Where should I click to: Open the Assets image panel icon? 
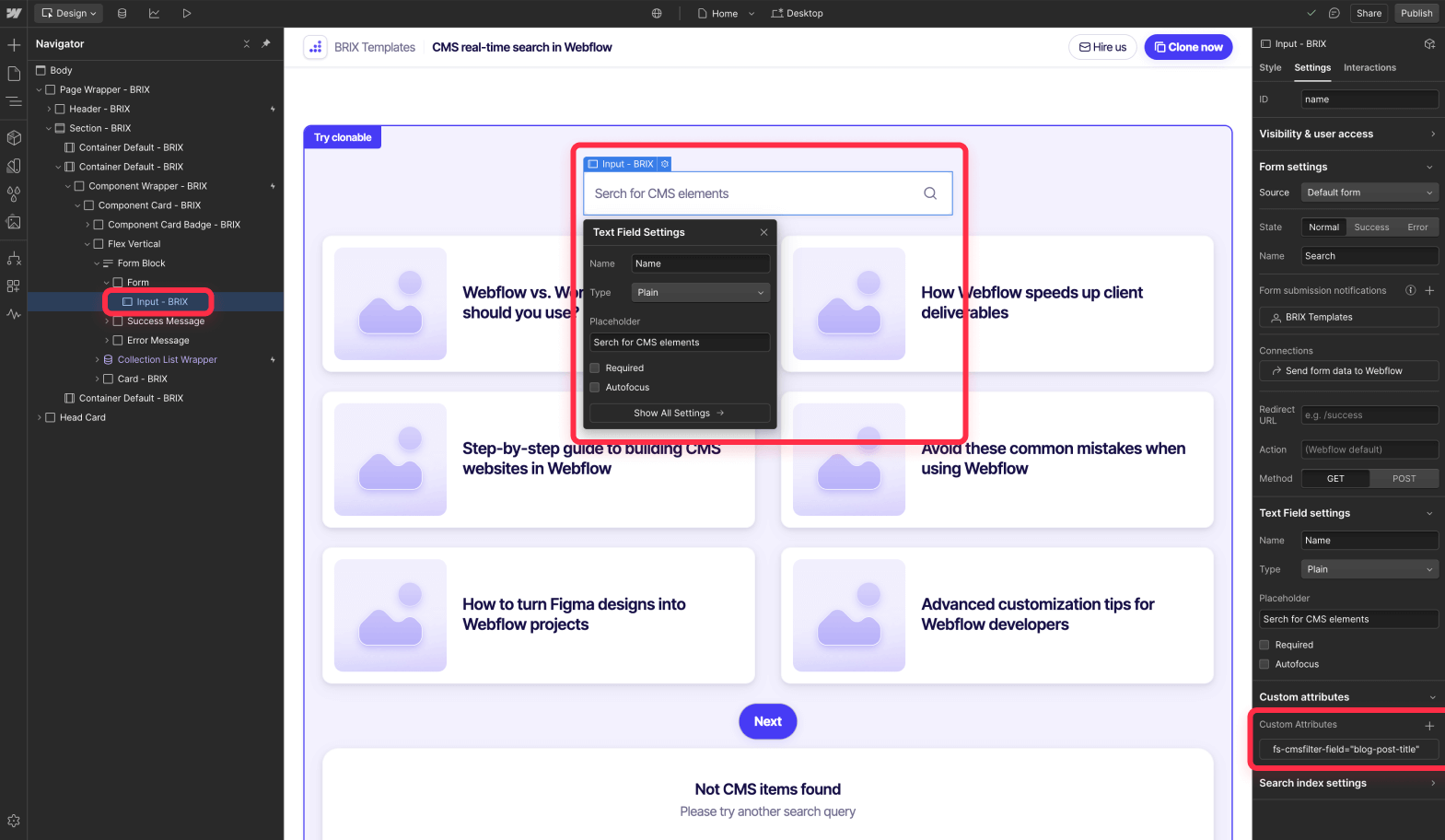(14, 222)
